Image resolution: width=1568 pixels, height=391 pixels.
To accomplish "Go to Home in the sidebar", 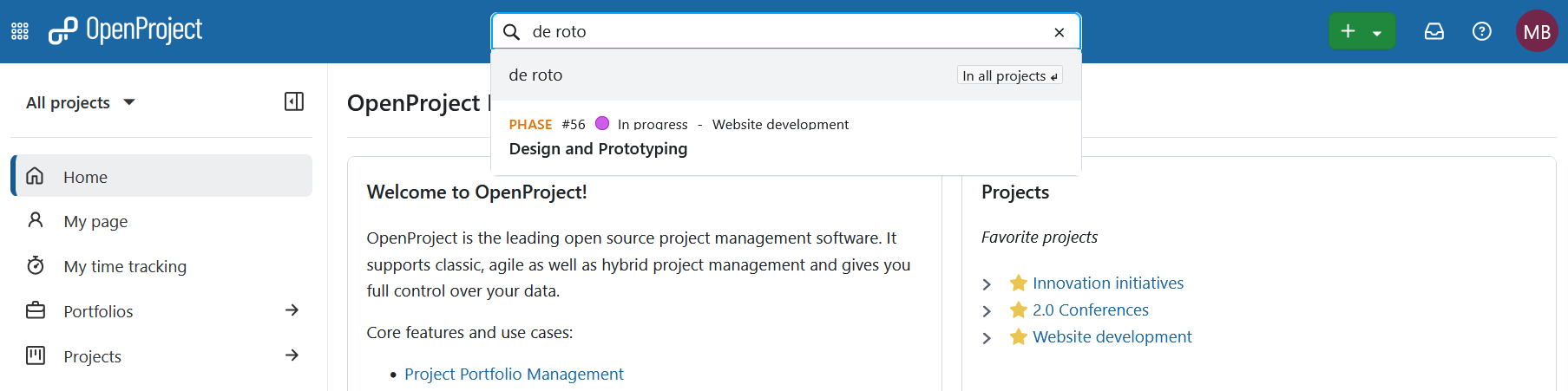I will [x=161, y=176].
